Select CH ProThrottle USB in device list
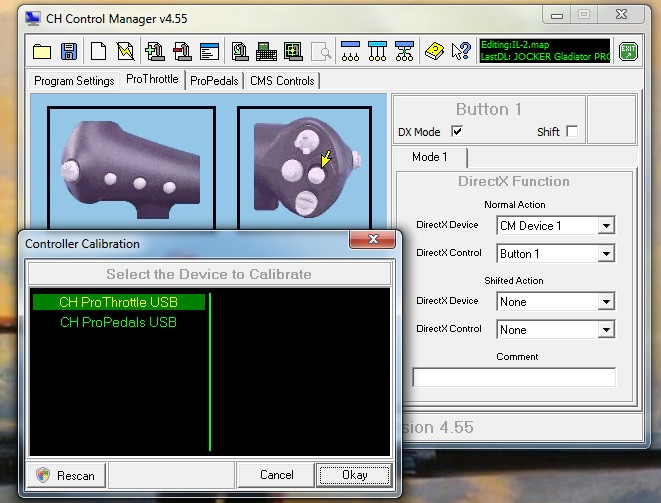The height and width of the screenshot is (503, 661). 119,302
